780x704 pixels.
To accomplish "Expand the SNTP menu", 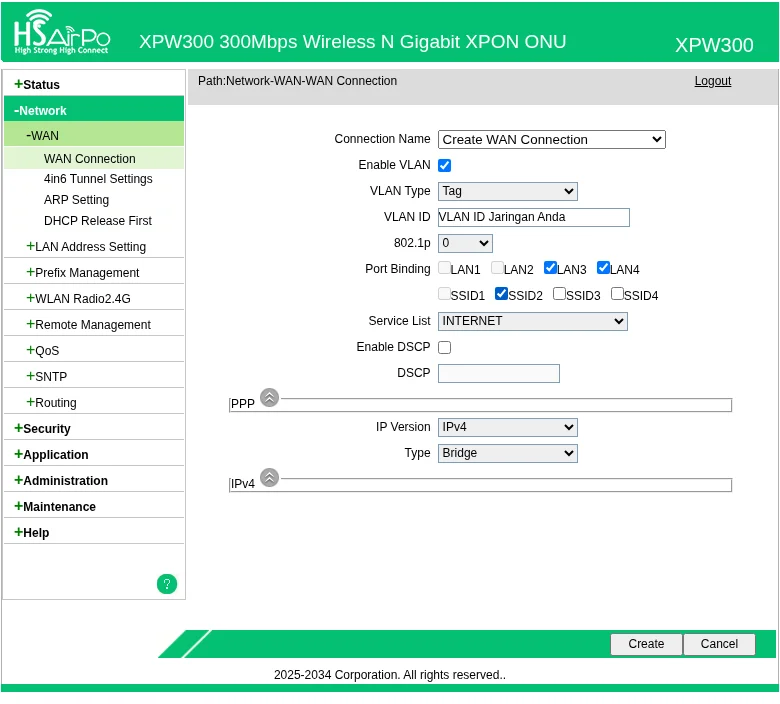I will [94, 377].
